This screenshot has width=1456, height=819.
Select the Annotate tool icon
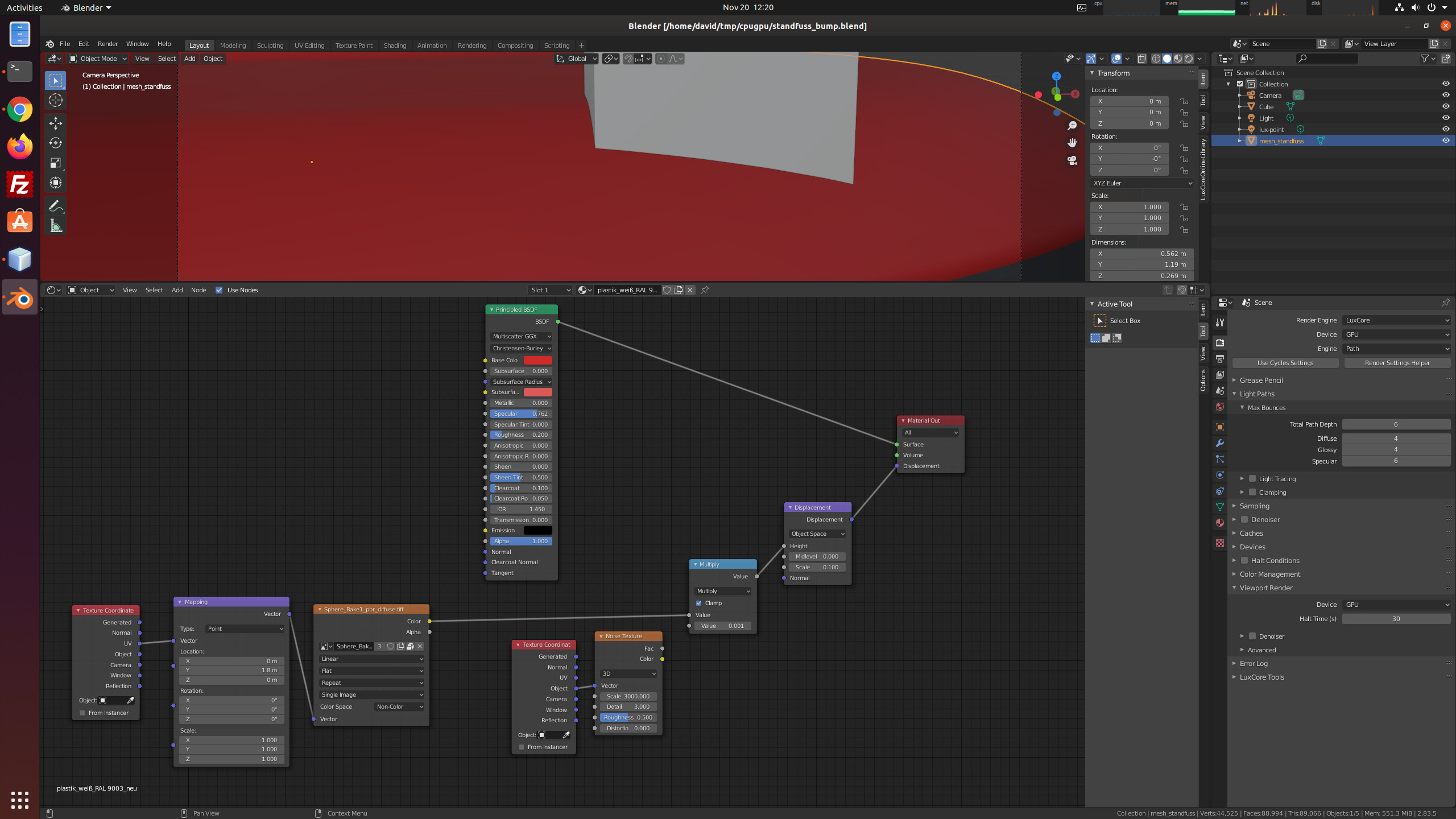click(55, 205)
